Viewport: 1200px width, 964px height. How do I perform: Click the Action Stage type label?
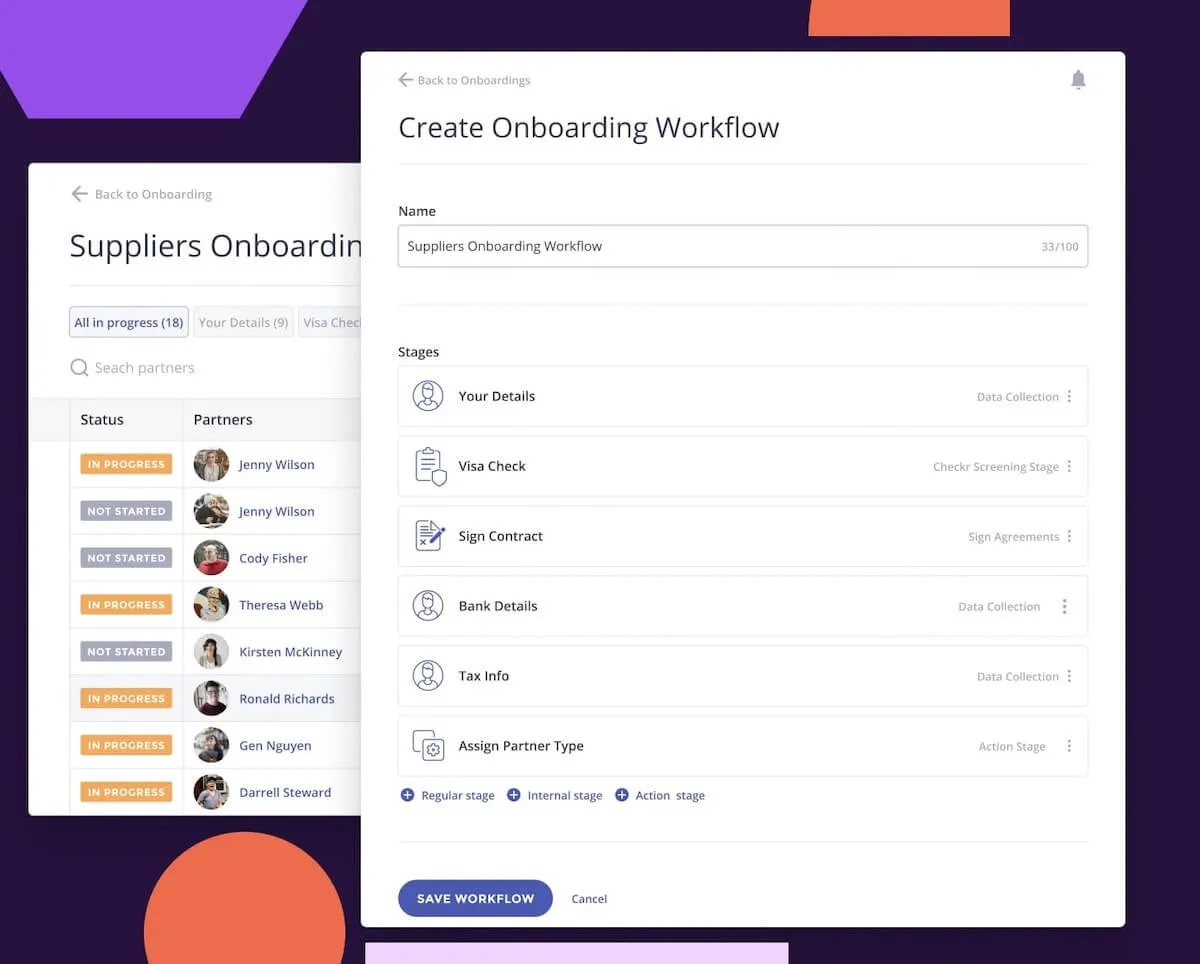(1012, 747)
